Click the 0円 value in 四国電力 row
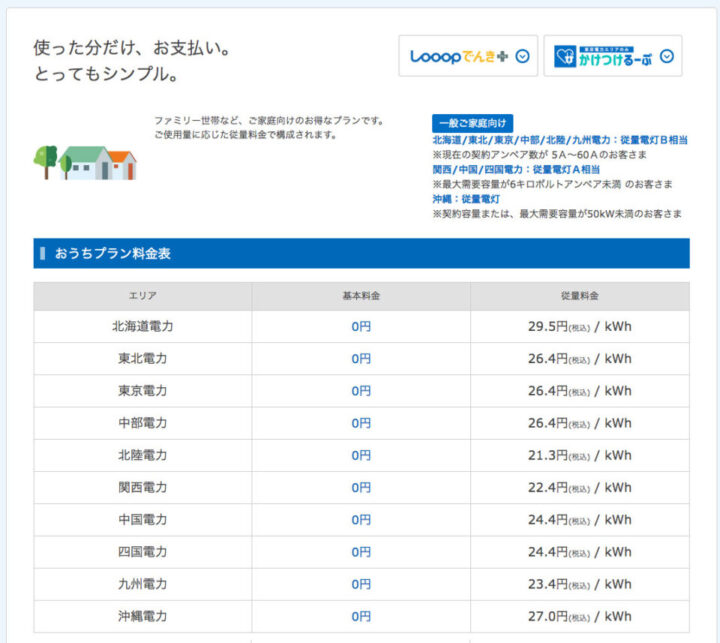 [x=361, y=552]
